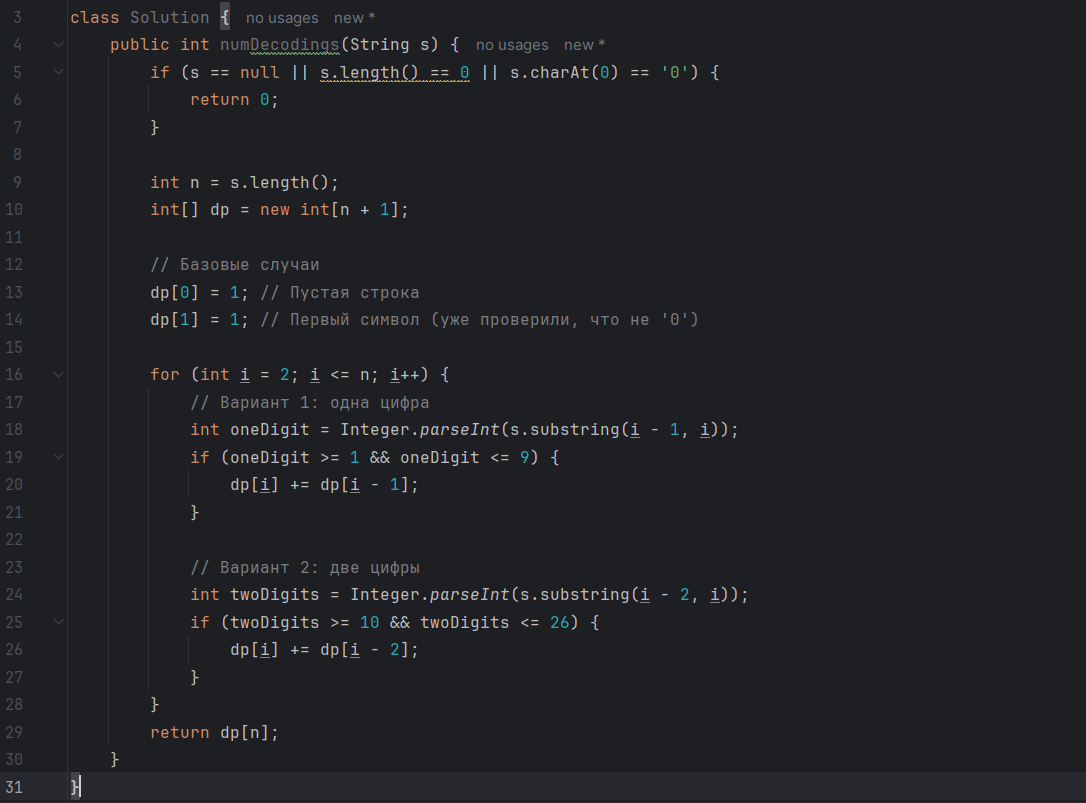Click the comment 'Вариант 1: одна цифра'
Screen dimensions: 1086x803
pos(310,403)
